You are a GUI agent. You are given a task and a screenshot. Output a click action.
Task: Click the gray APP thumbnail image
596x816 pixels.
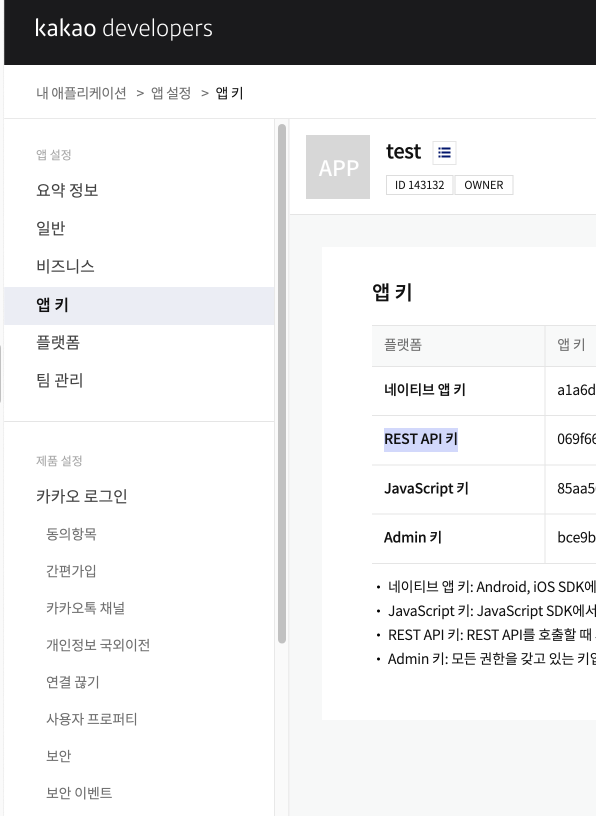[x=338, y=167]
